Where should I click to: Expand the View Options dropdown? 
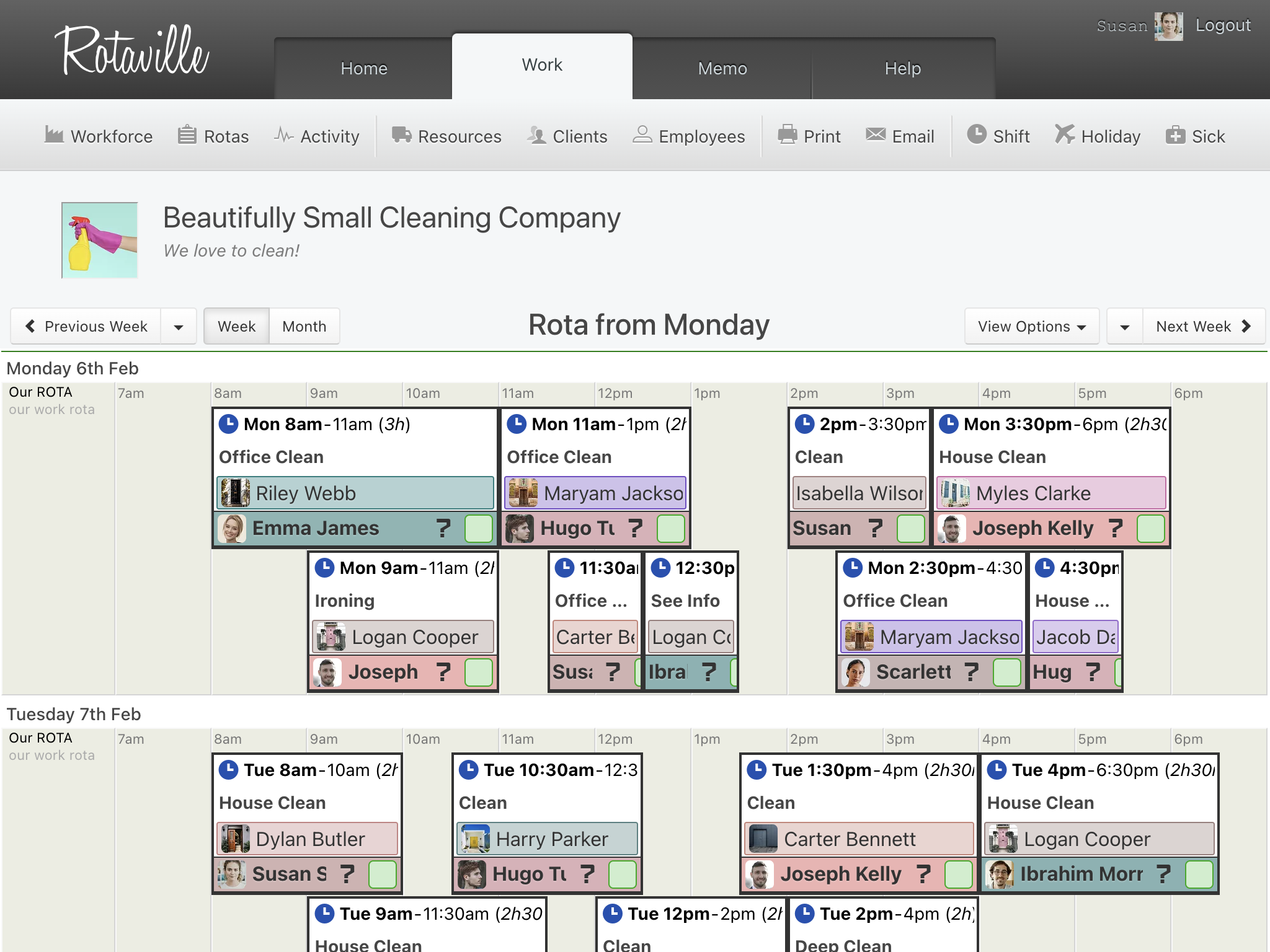[x=1031, y=326]
